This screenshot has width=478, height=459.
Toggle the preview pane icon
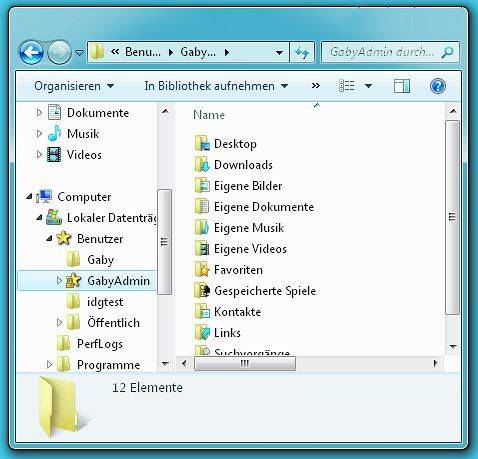click(x=402, y=86)
